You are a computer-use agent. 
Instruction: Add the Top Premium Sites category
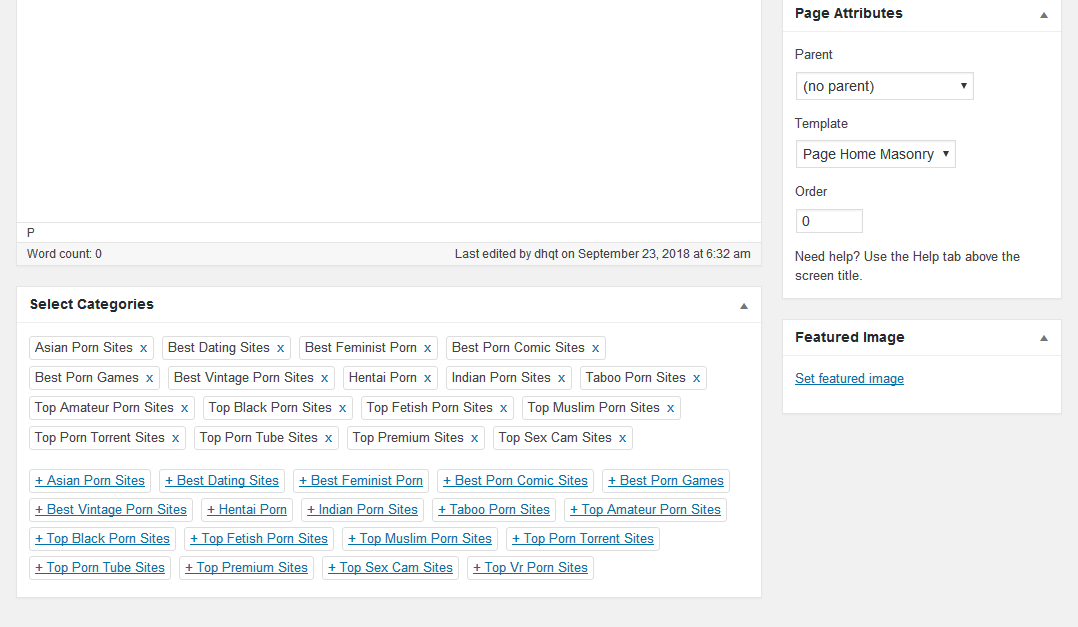(246, 568)
